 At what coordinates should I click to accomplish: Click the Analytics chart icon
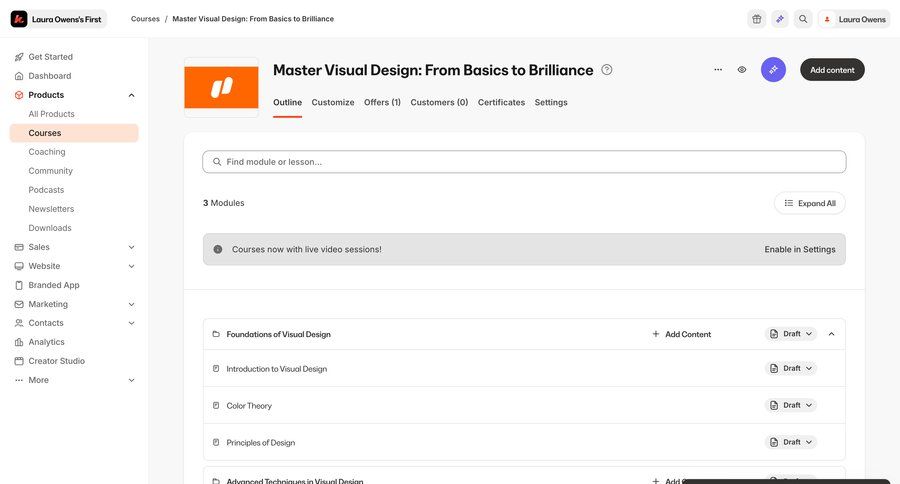[x=19, y=342]
